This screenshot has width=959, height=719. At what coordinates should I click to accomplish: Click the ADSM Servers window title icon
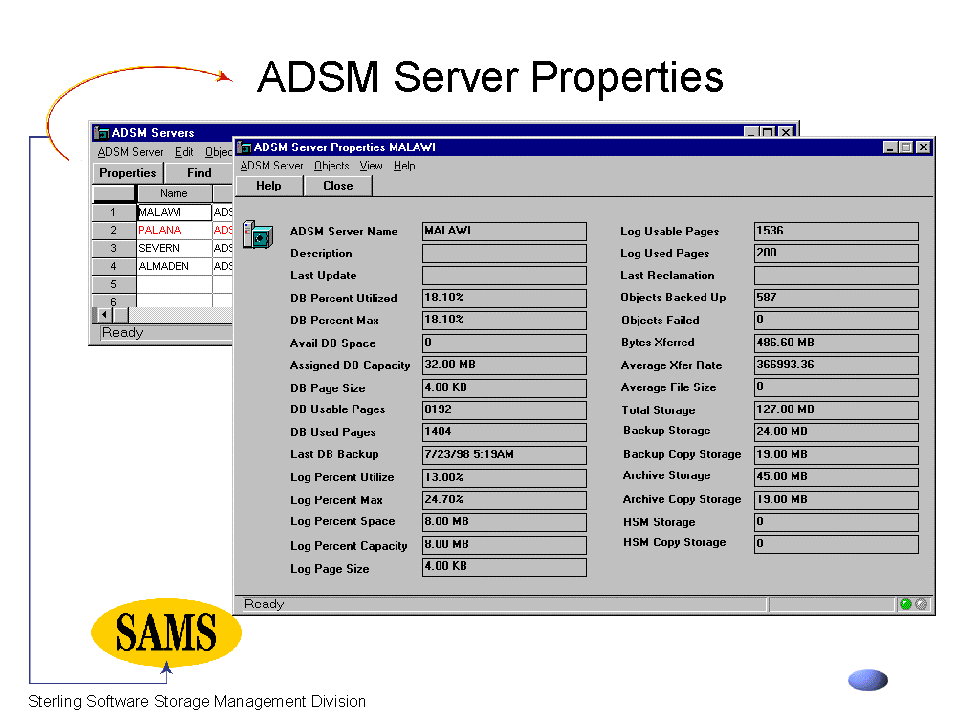pyautogui.click(x=101, y=133)
